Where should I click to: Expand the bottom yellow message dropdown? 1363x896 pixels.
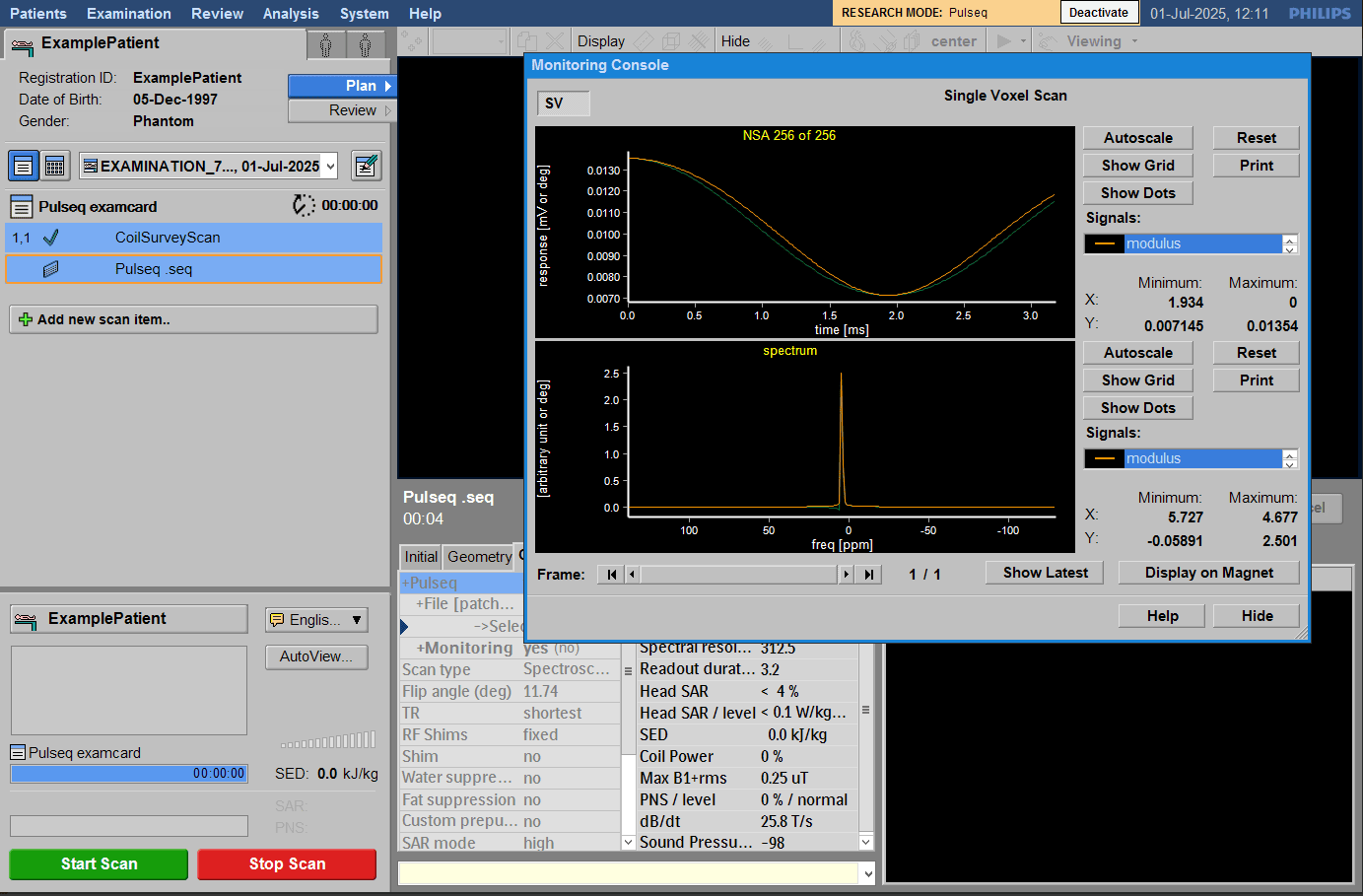pyautogui.click(x=867, y=873)
